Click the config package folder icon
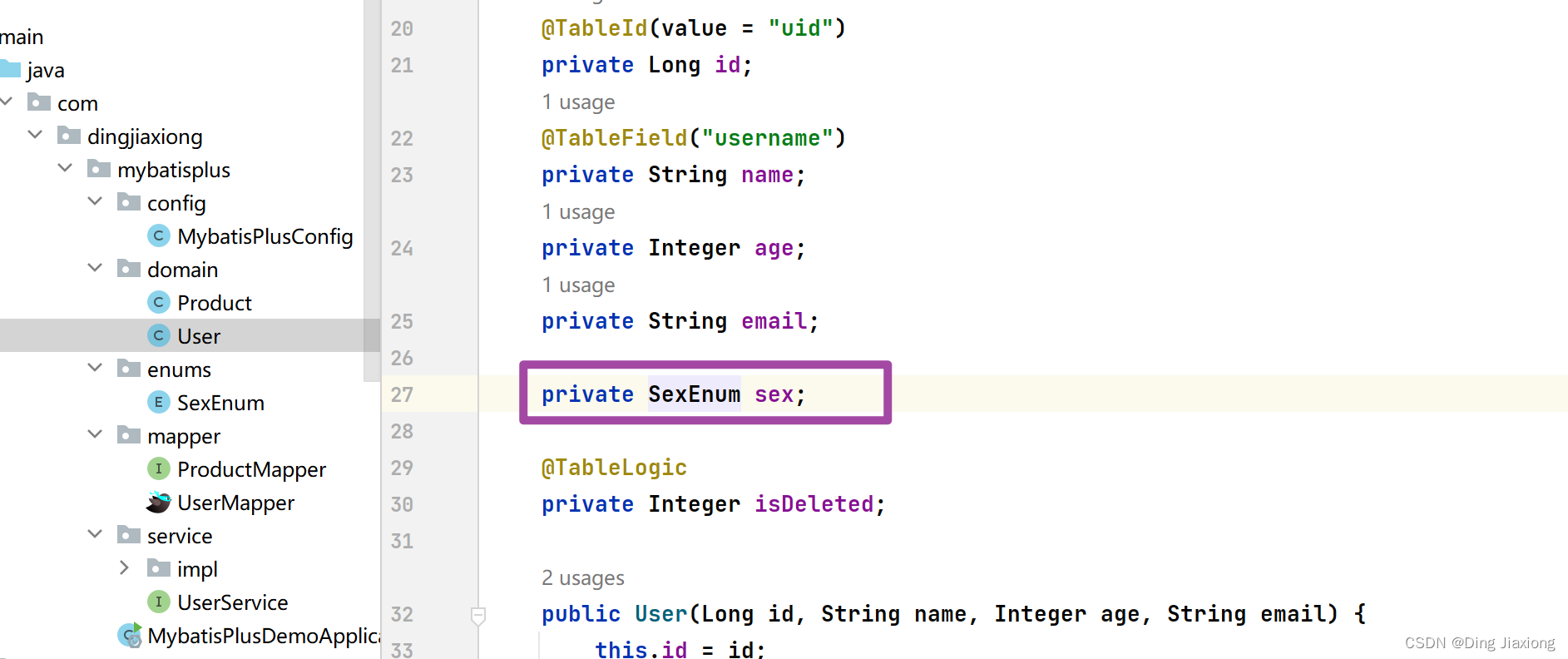 [129, 202]
